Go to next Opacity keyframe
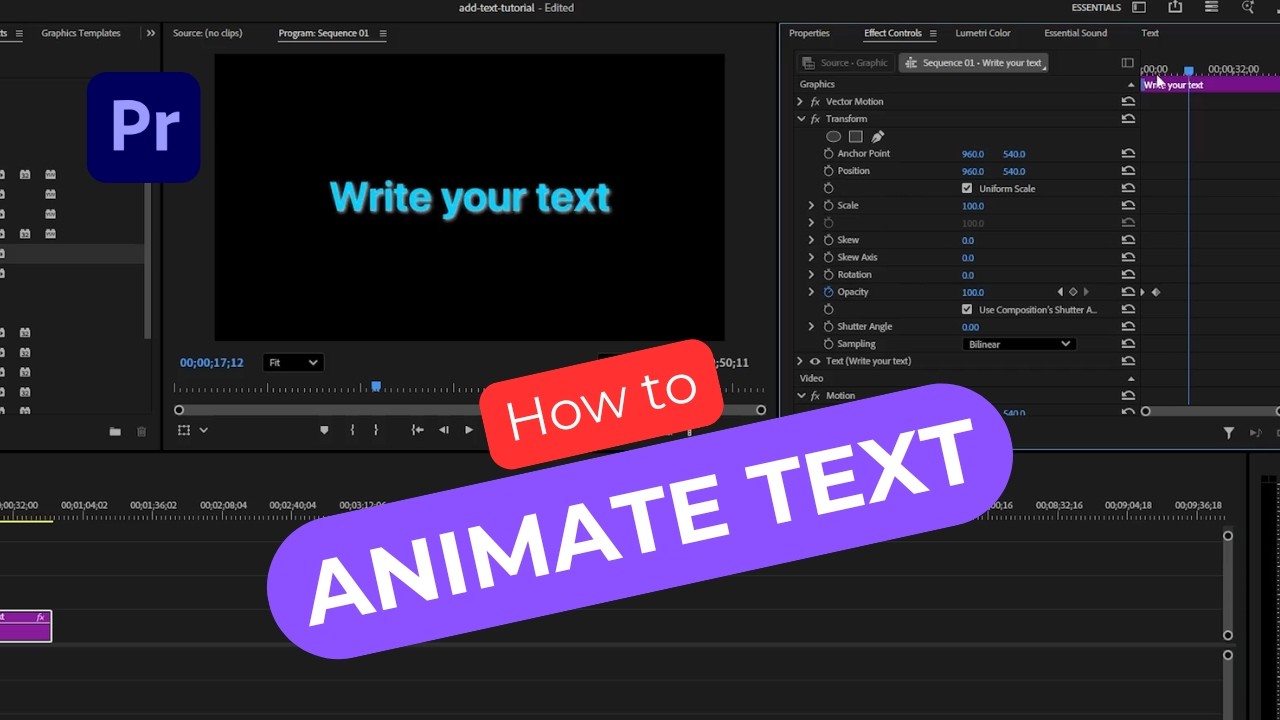Image resolution: width=1280 pixels, height=720 pixels. click(1086, 292)
